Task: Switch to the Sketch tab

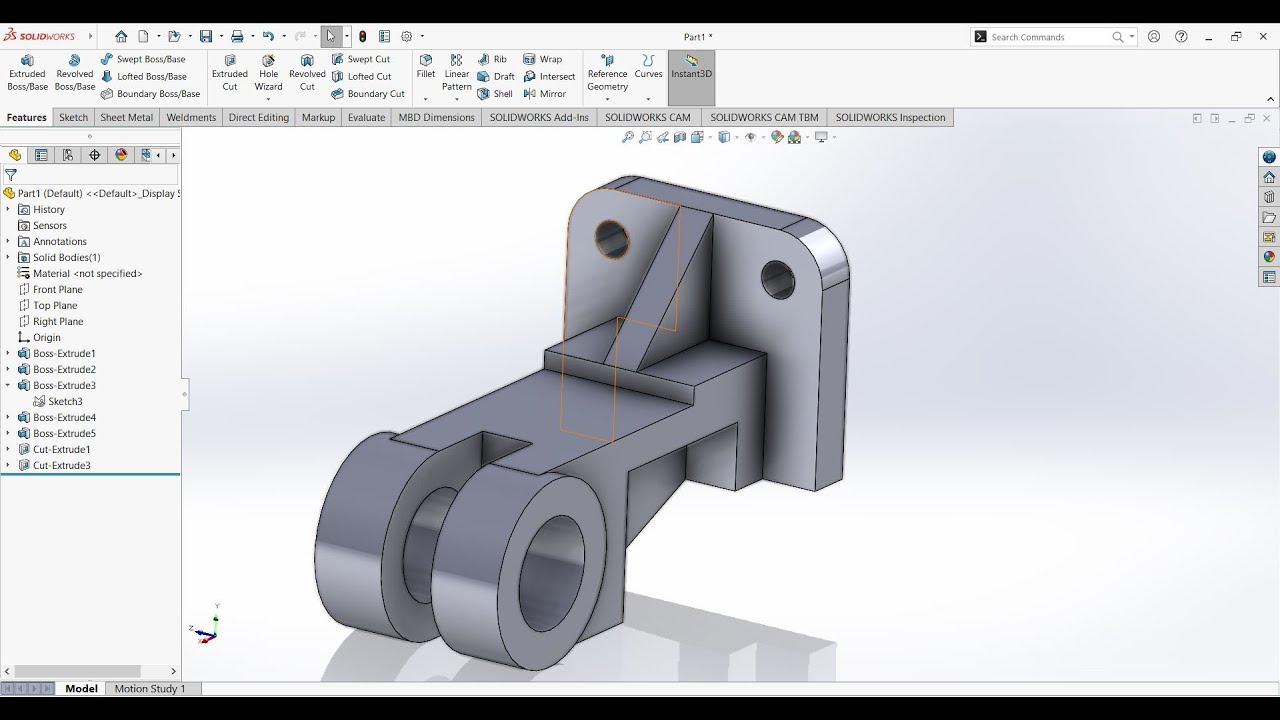Action: (x=73, y=117)
